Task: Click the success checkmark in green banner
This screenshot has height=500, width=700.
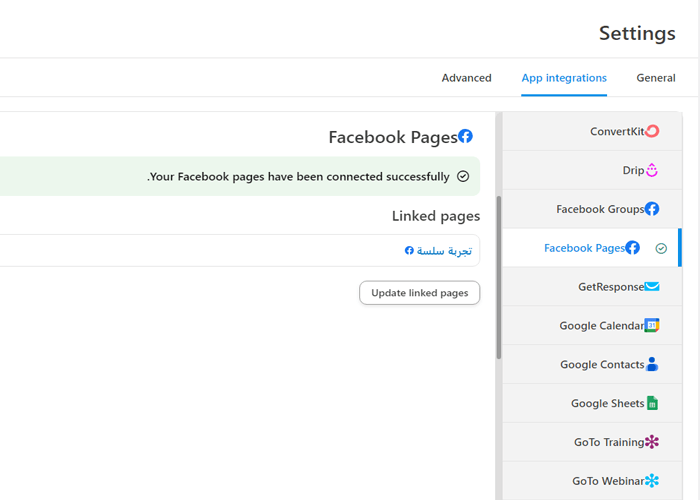Action: coord(463,177)
